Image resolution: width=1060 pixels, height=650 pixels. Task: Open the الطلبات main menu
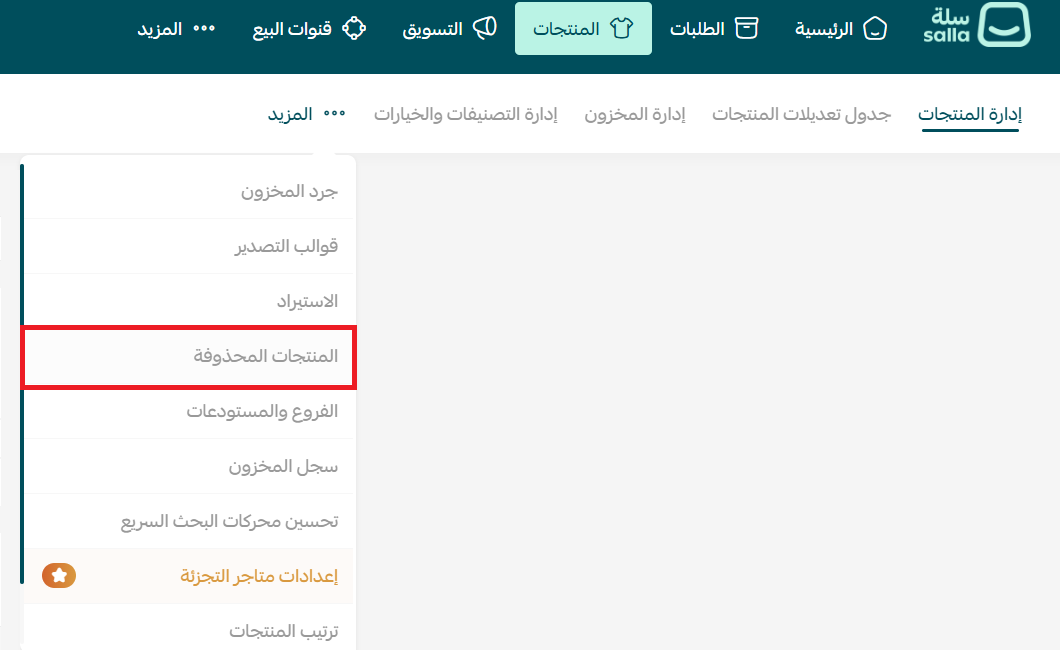713,28
